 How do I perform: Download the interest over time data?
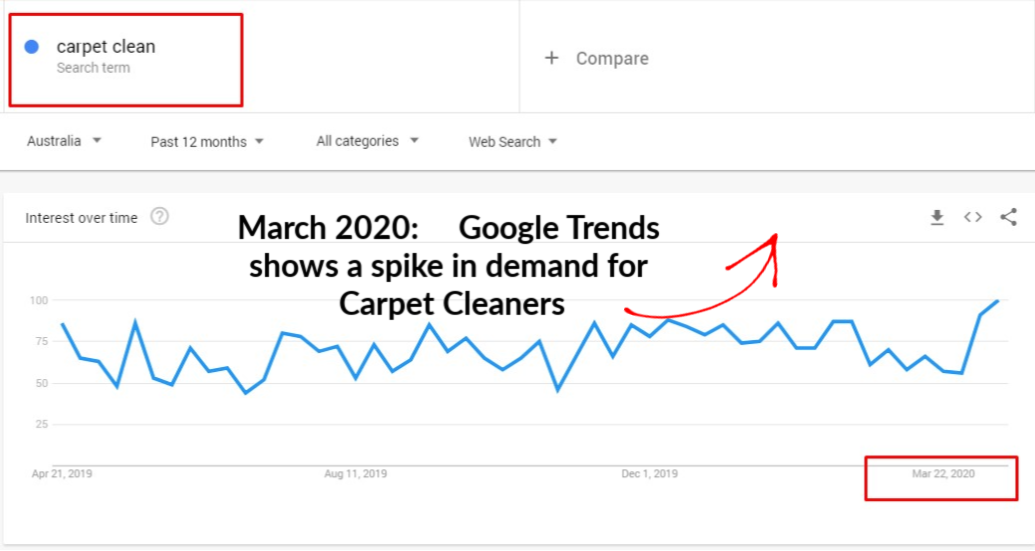[x=937, y=217]
